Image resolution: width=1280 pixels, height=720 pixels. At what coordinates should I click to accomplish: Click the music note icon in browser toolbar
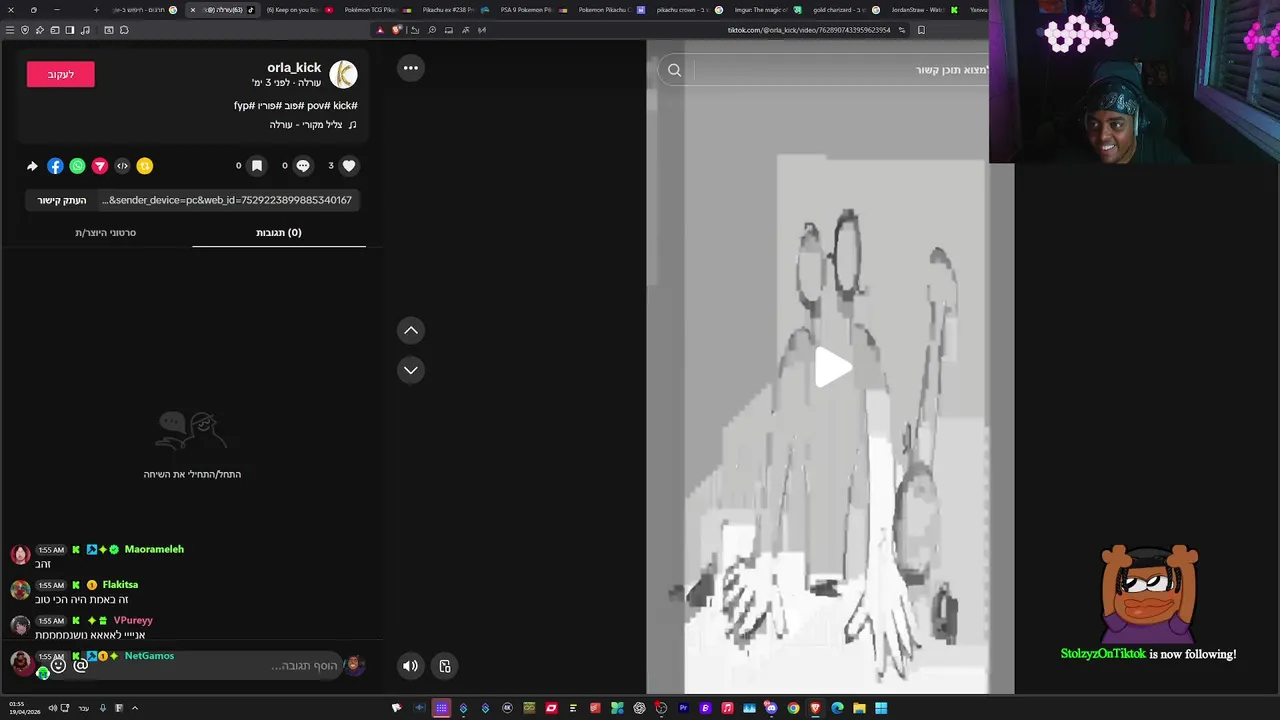point(86,30)
